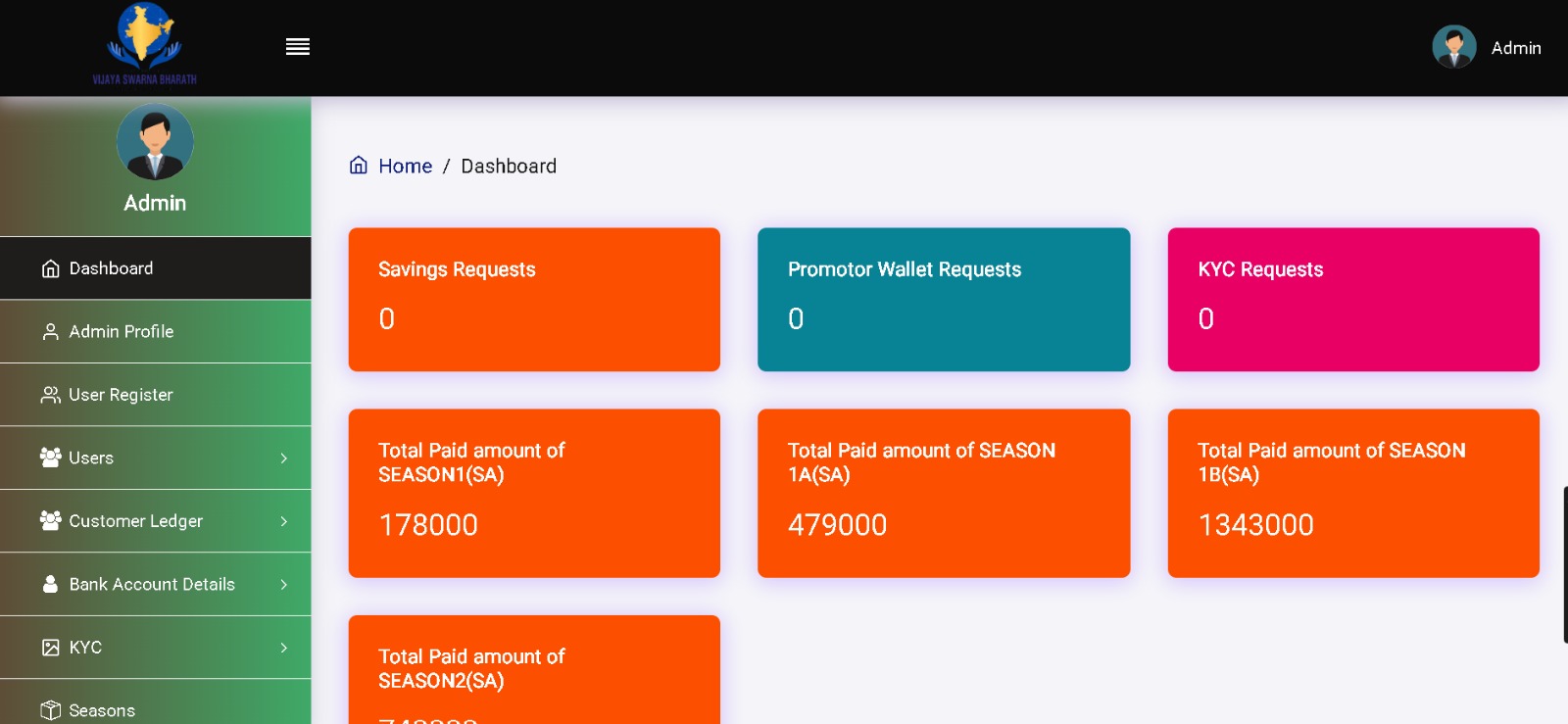Click the Dashboard house icon in sidebar
The height and width of the screenshot is (724, 1568).
click(x=51, y=268)
